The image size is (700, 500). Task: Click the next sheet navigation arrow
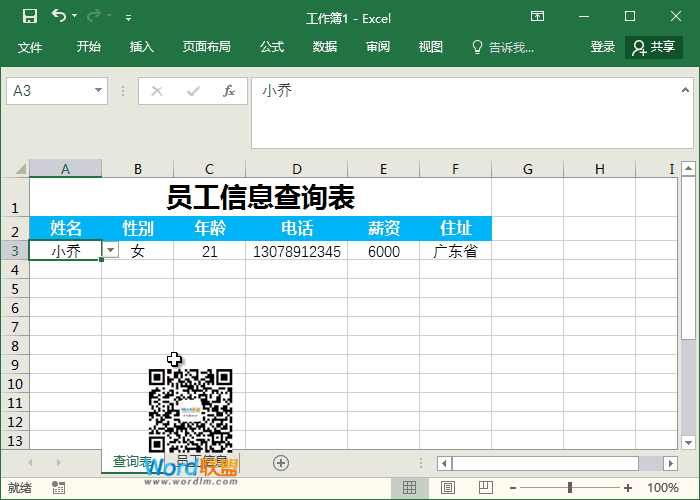pos(58,462)
